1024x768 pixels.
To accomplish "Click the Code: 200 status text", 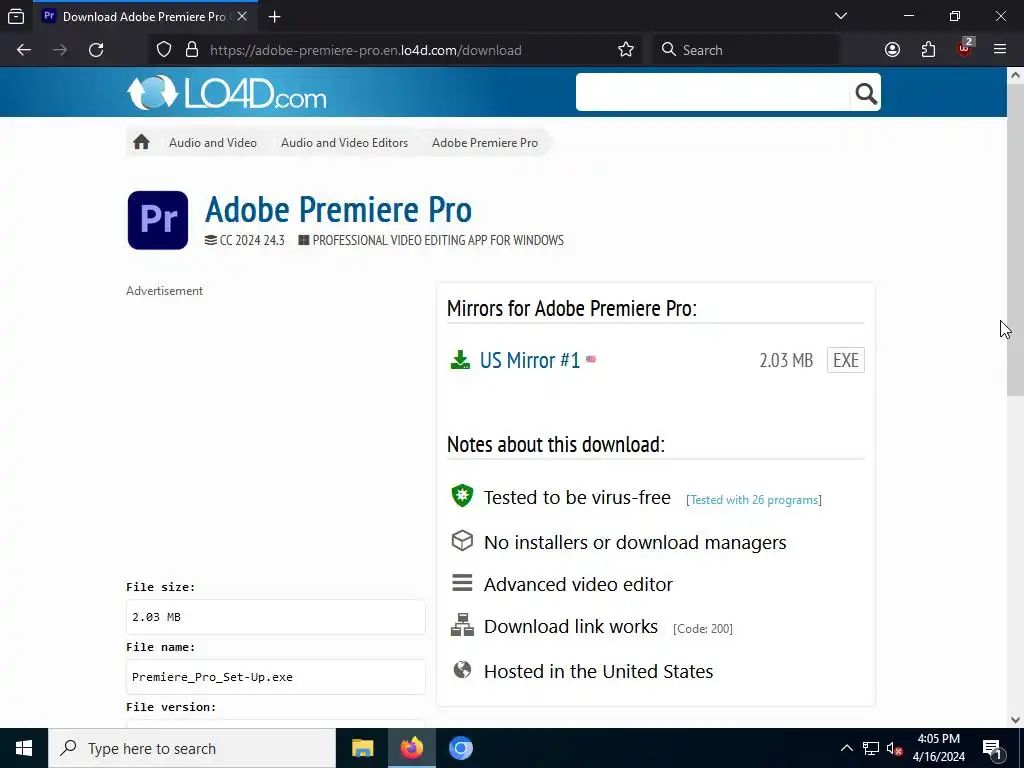I will 703,628.
